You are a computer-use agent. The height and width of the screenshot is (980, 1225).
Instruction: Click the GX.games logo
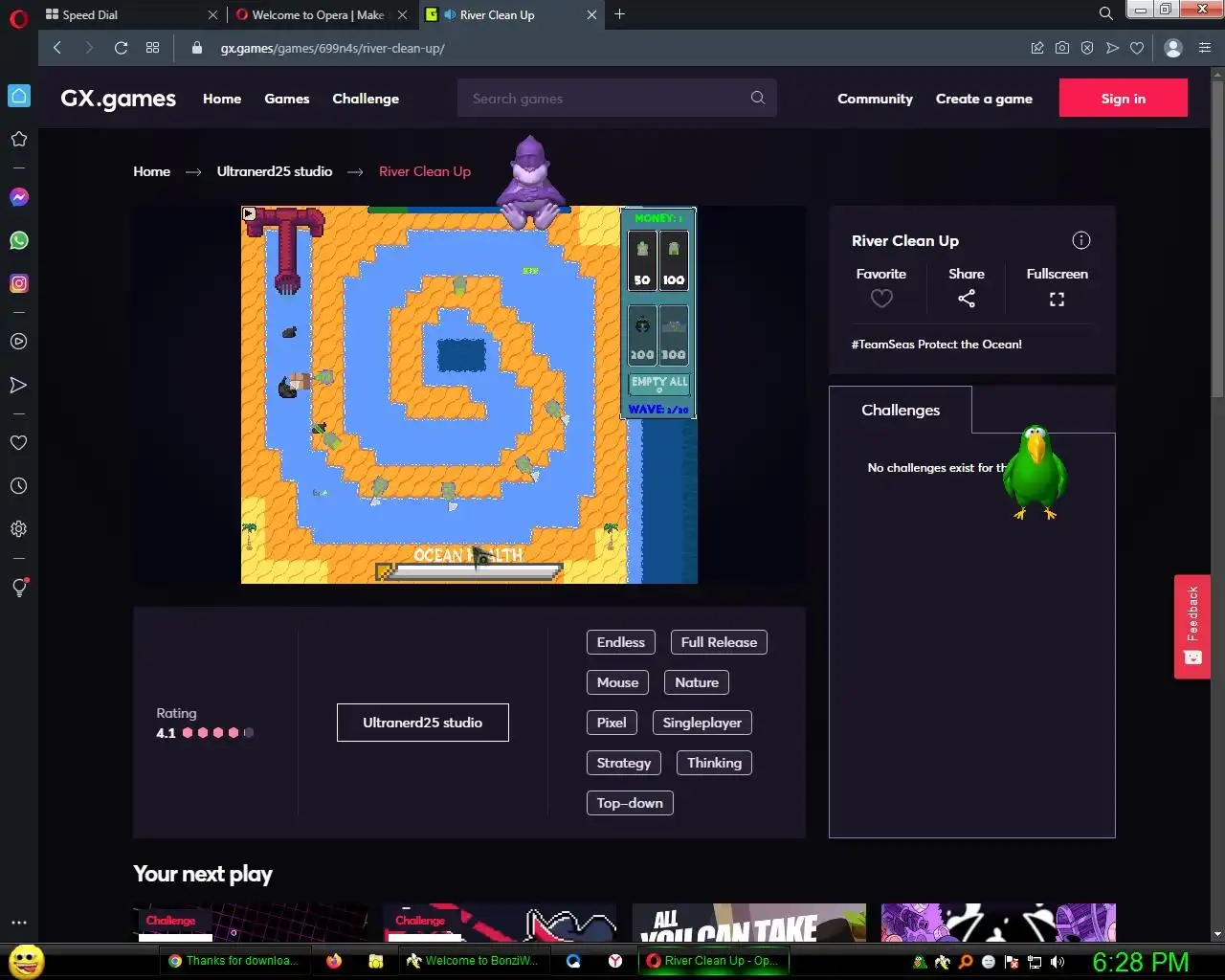(x=118, y=99)
